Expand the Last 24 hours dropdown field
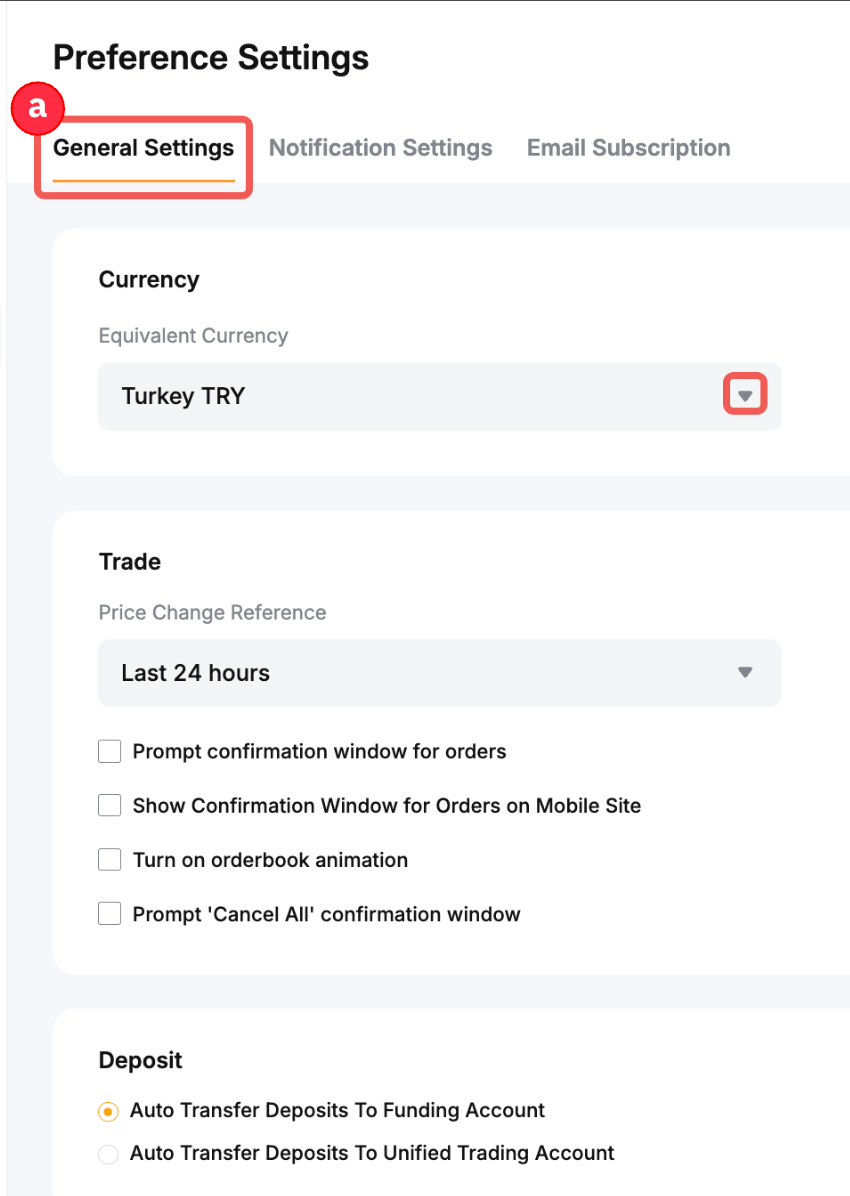 coord(420,672)
